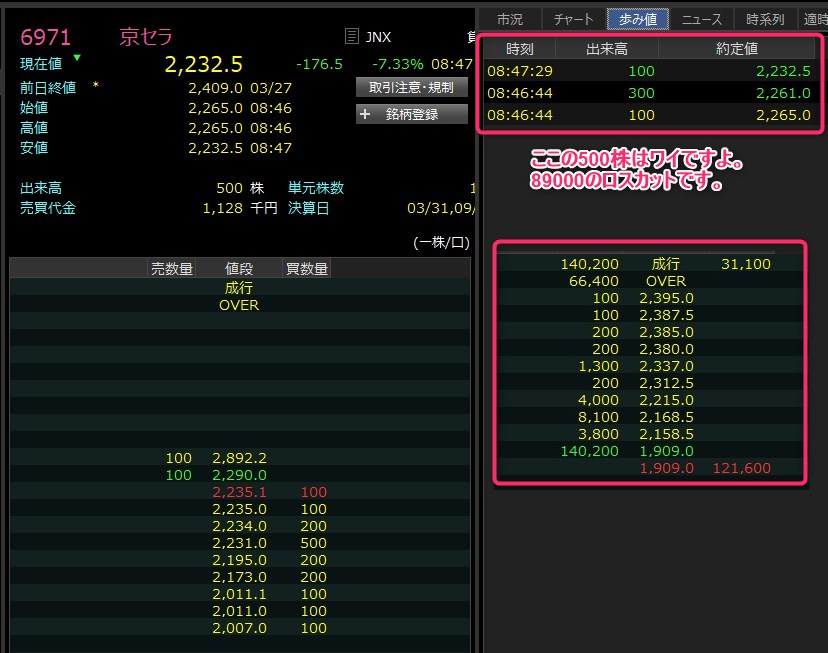828x653 pixels.
Task: Switch to the 市況 tab
Action: [510, 19]
